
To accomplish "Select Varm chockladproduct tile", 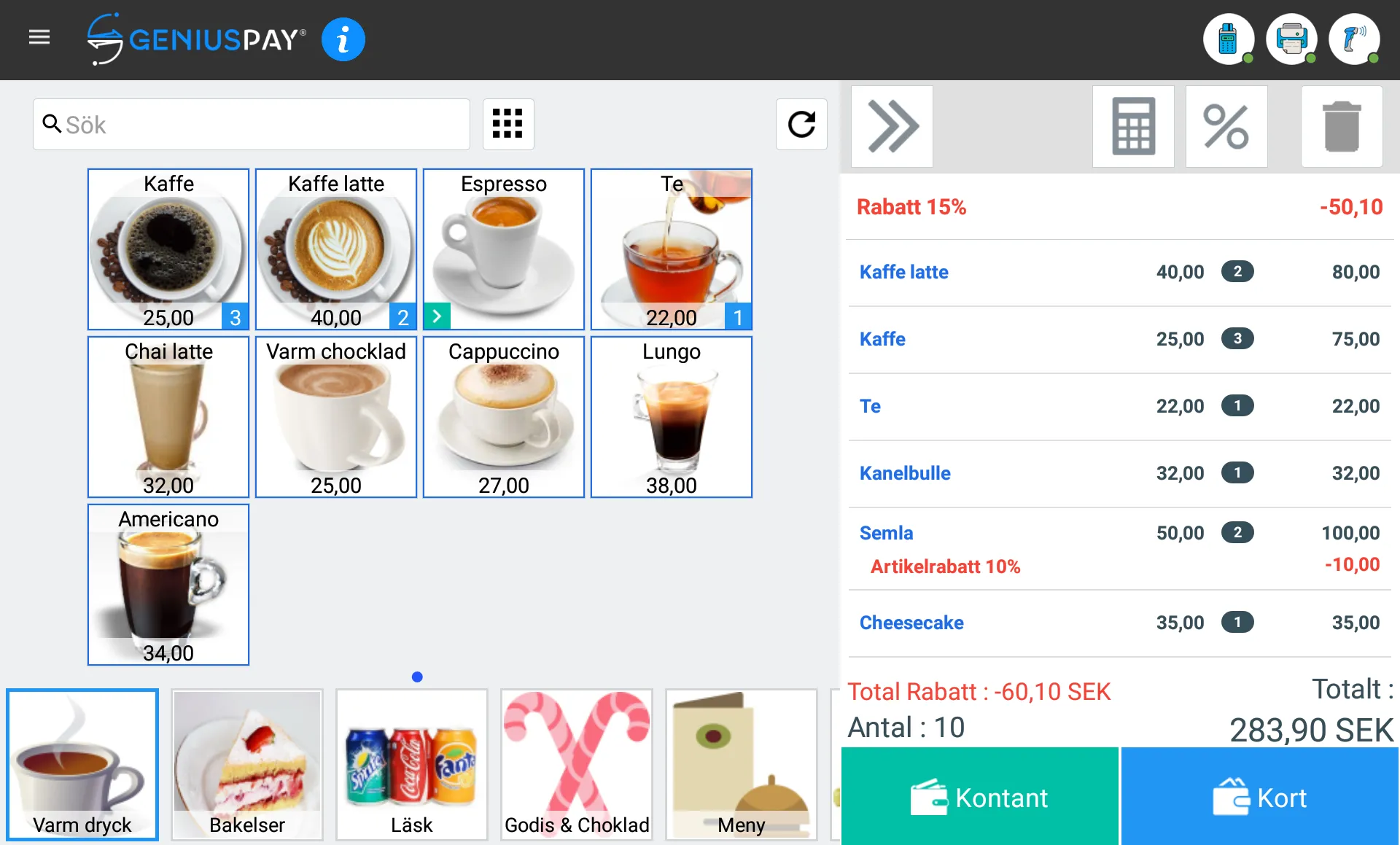I will point(336,417).
